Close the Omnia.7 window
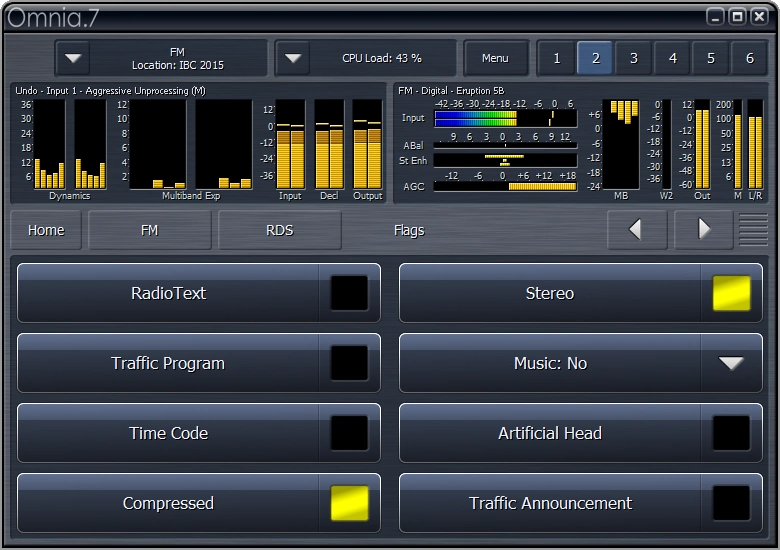780x550 pixels. coord(760,17)
